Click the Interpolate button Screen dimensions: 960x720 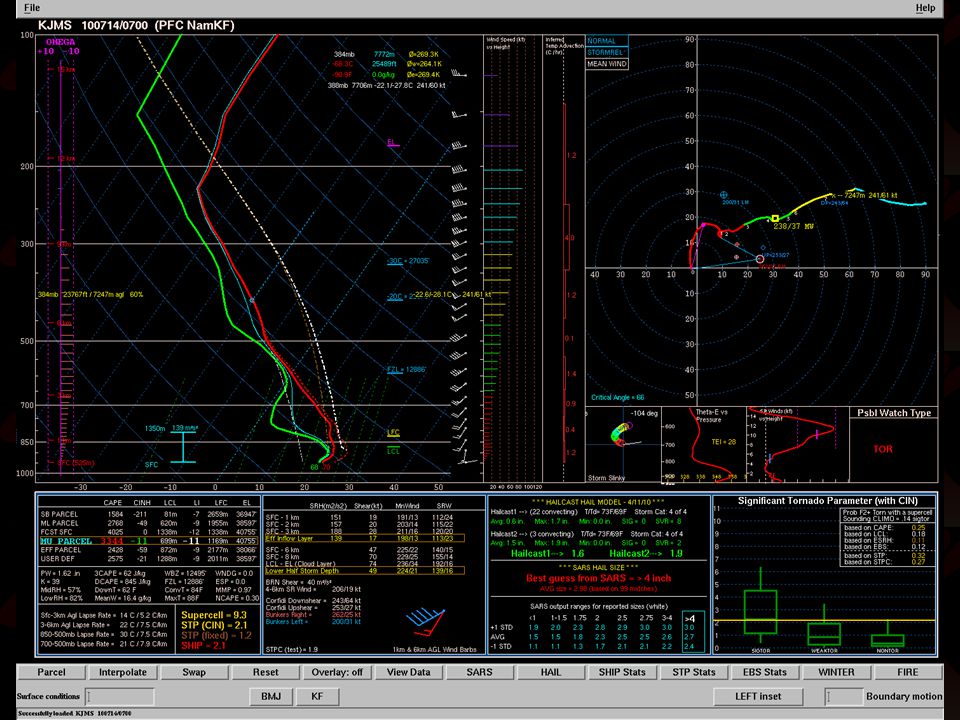(x=122, y=672)
